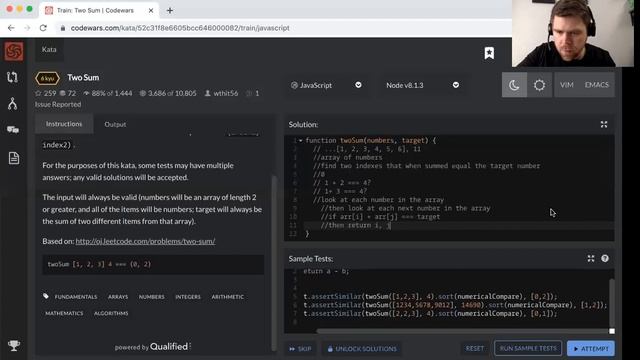640x360 pixels.
Task: Click the Kata header label
Action: (x=49, y=49)
